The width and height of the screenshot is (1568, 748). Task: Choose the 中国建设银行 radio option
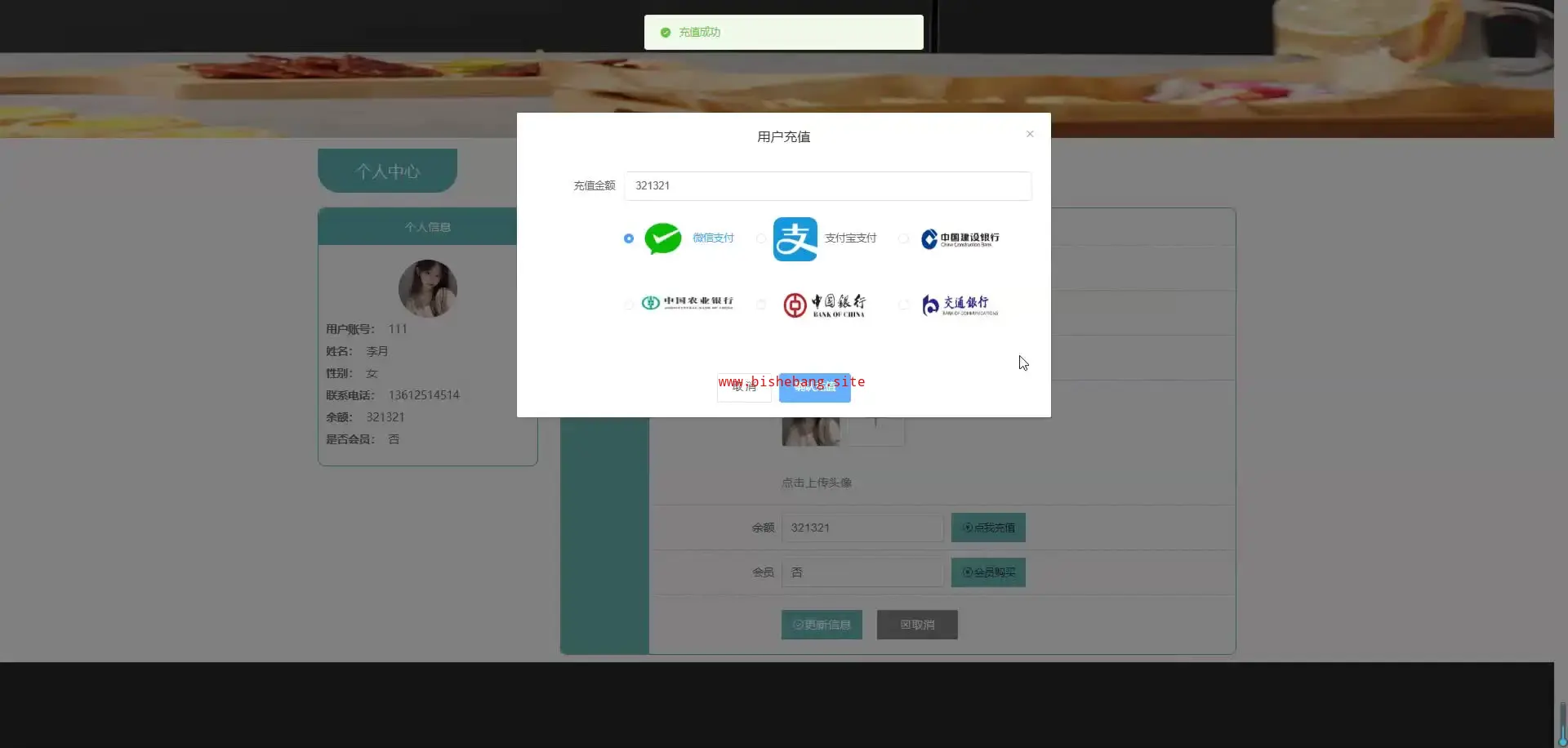(x=903, y=238)
